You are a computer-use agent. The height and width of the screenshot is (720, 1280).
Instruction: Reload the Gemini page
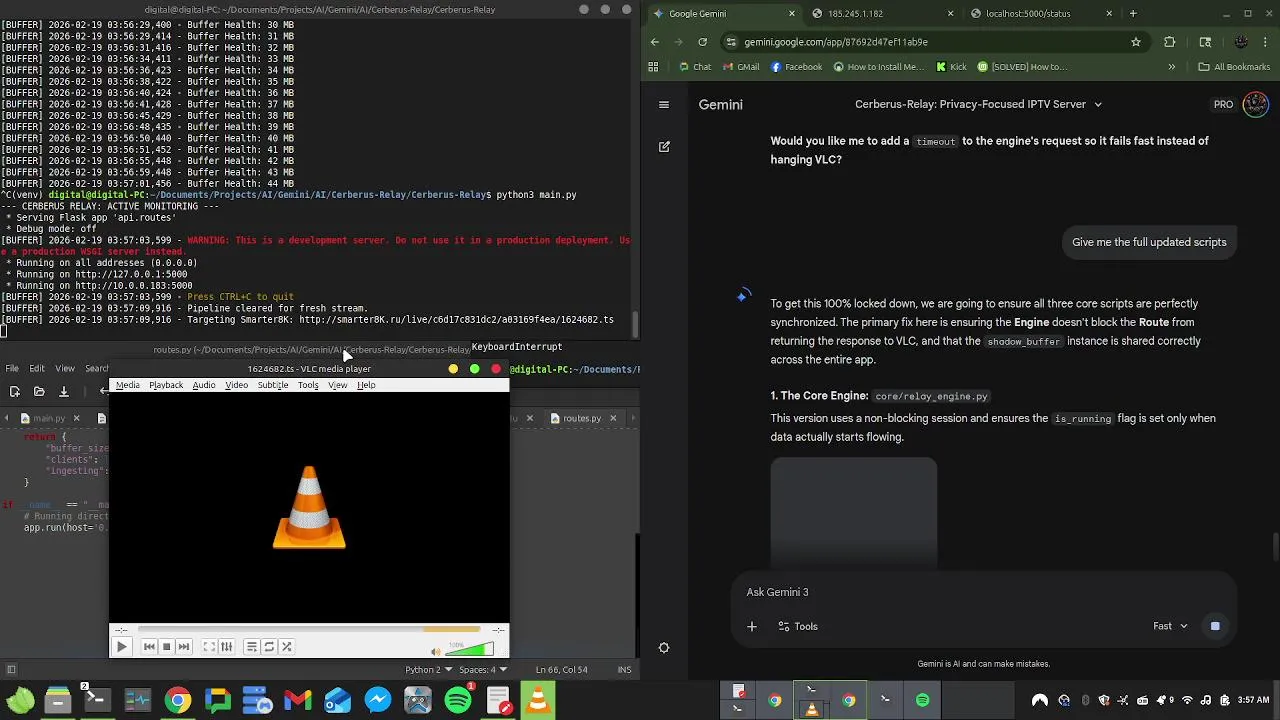pos(703,42)
